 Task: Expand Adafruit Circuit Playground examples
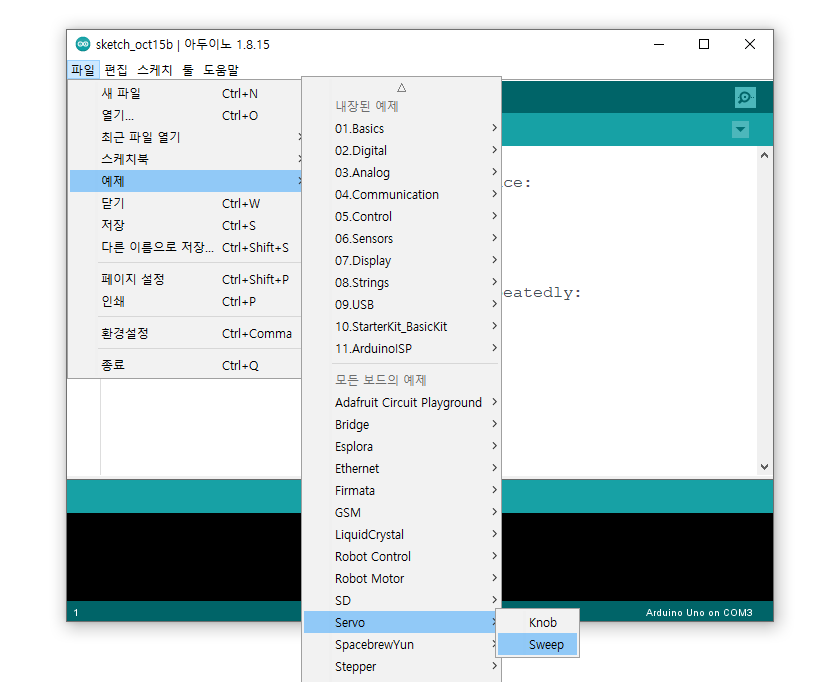402,402
